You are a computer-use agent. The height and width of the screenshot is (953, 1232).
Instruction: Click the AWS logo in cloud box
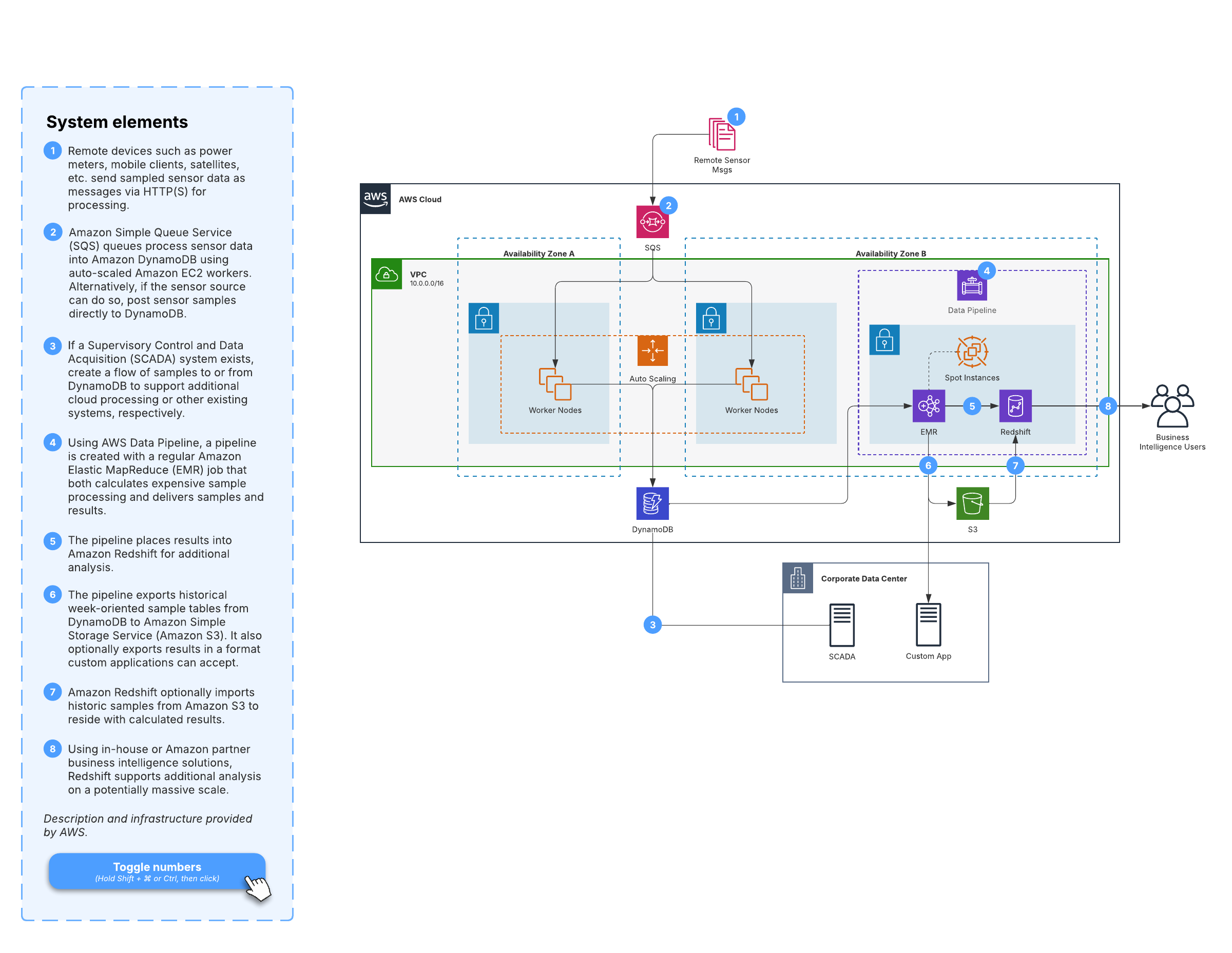tap(375, 199)
